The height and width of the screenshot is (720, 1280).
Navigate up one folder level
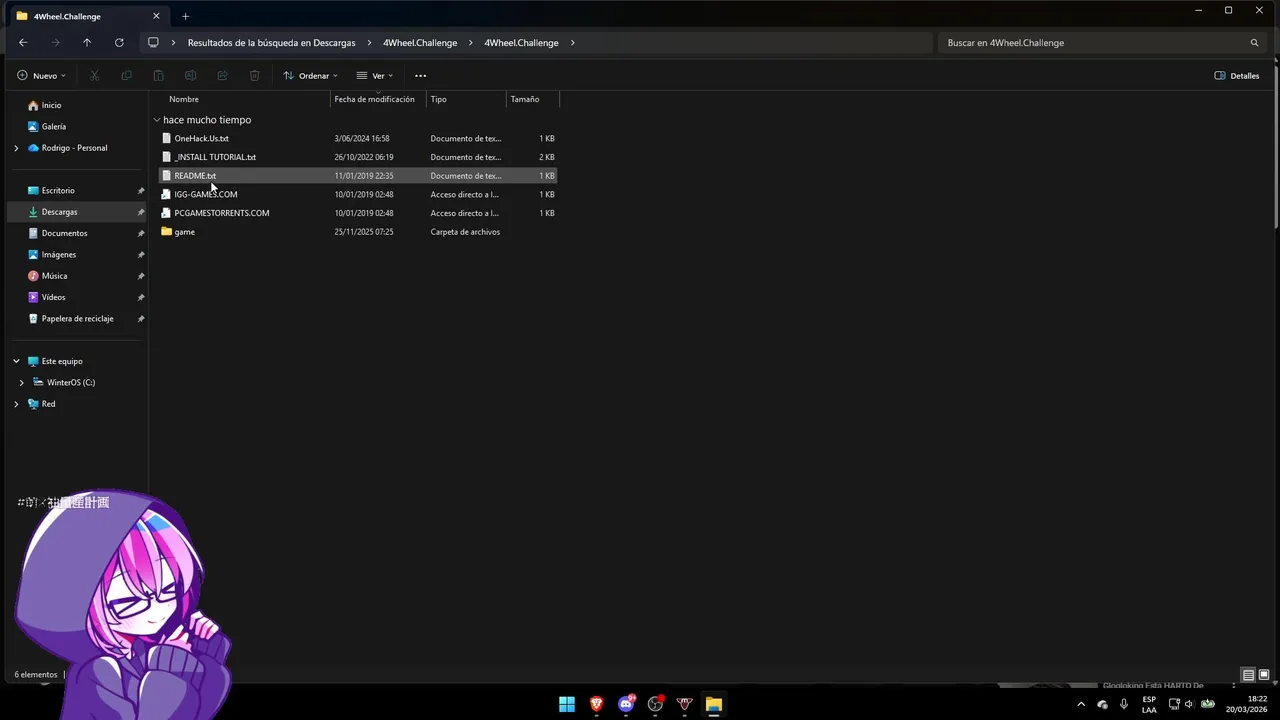click(87, 43)
